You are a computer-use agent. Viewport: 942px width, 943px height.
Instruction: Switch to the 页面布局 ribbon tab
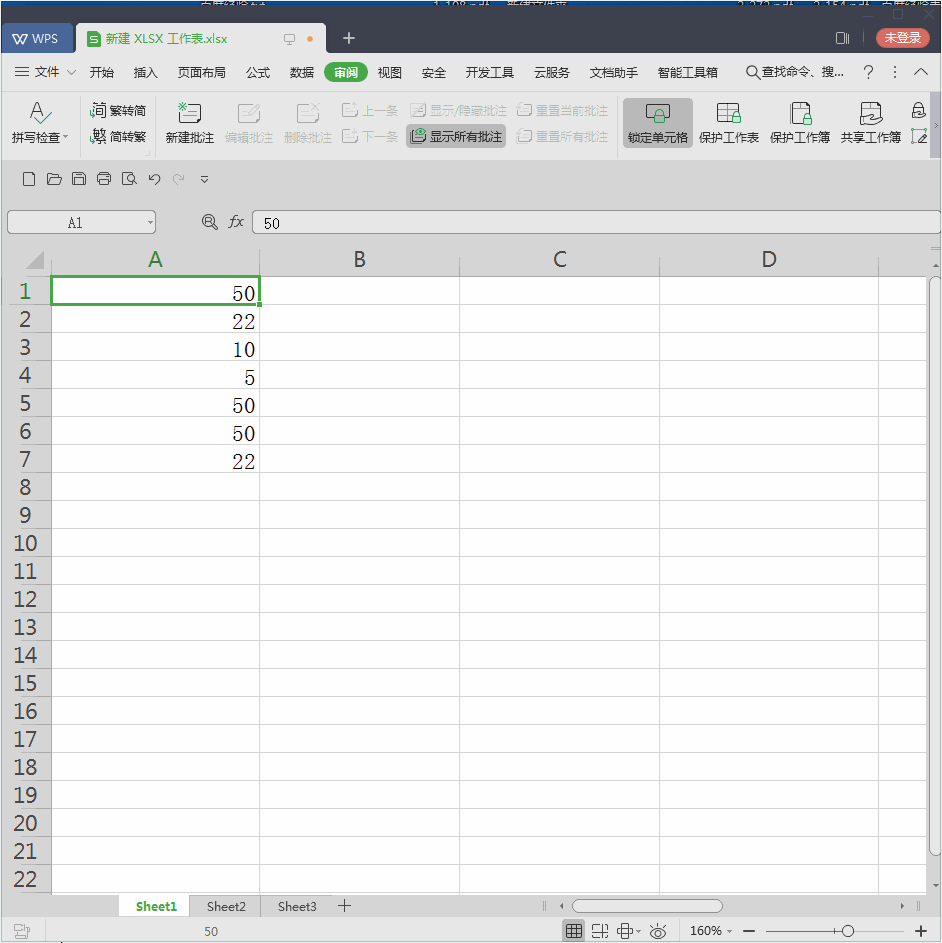(202, 73)
